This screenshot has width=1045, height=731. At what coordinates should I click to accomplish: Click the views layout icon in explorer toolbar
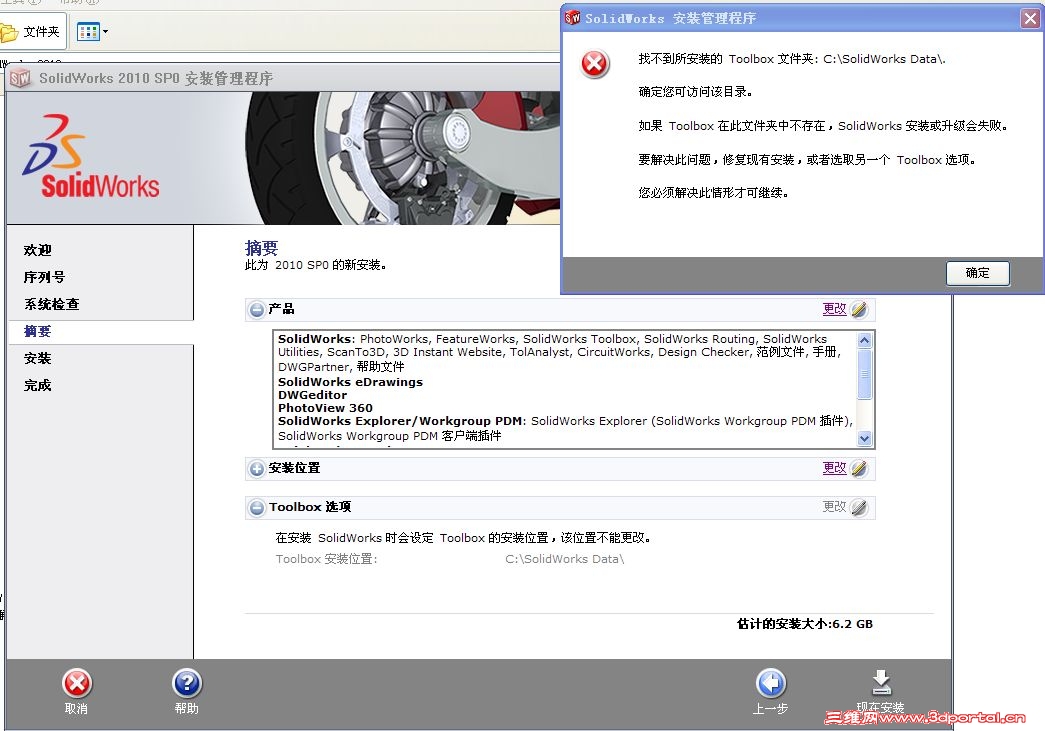tap(88, 31)
